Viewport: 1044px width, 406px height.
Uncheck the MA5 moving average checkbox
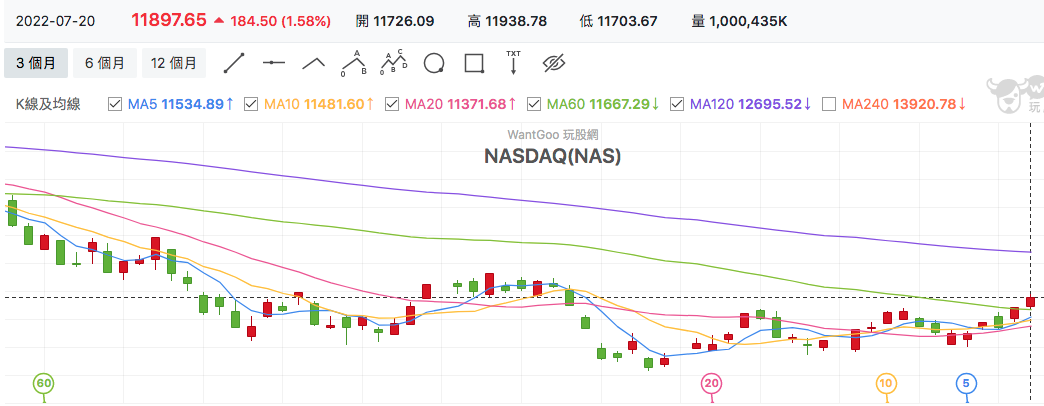click(115, 104)
